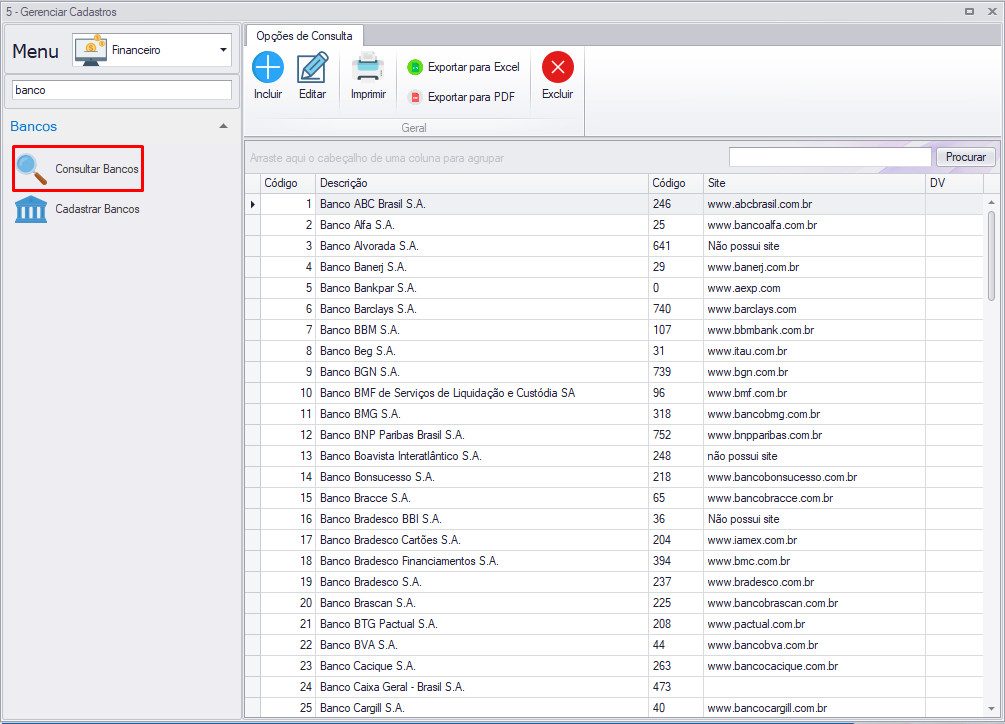Click the Editar pencil icon
1005x724 pixels.
(312, 67)
